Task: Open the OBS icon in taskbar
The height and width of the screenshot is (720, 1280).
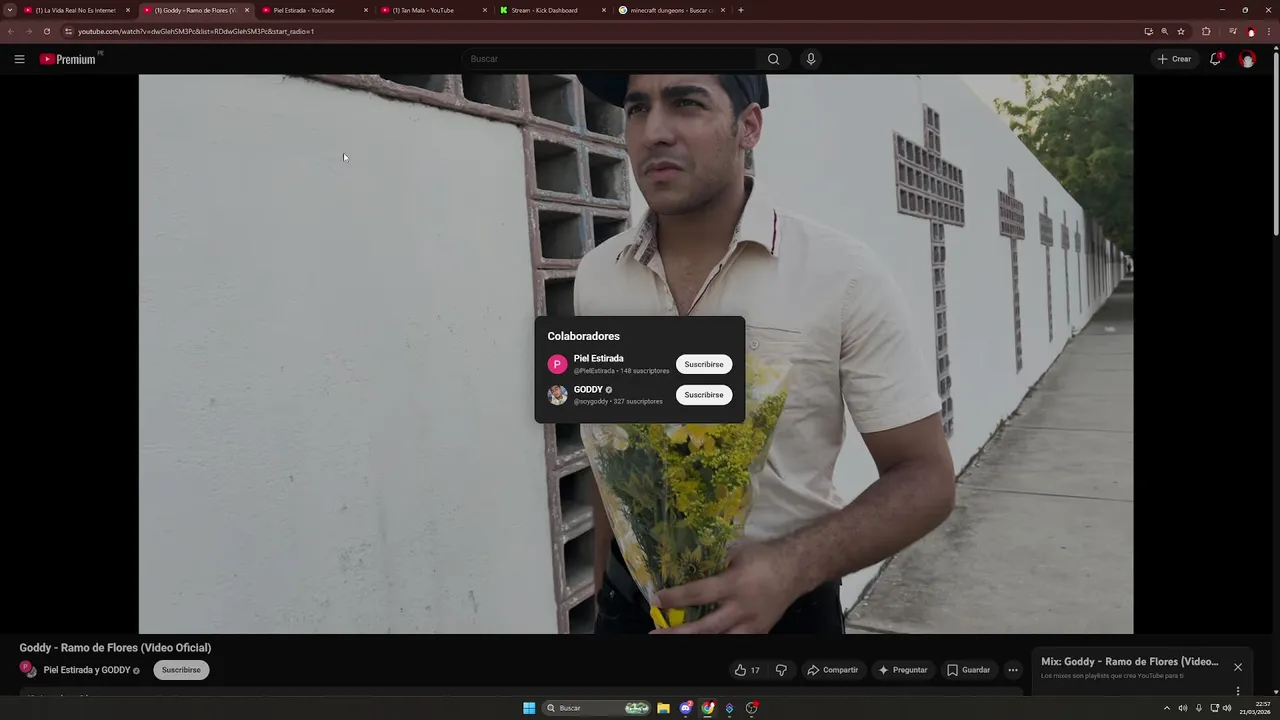Action: (x=752, y=708)
